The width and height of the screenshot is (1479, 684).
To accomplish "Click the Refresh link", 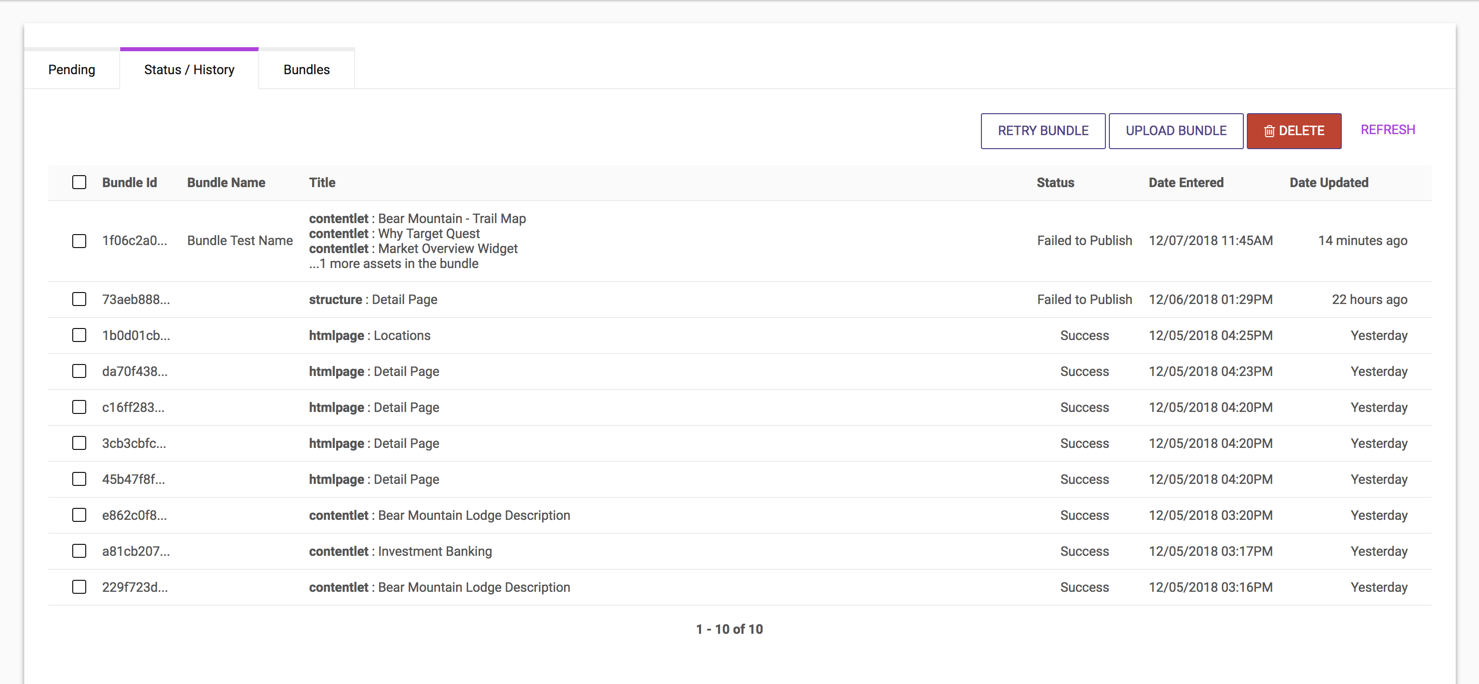I will (x=1387, y=130).
